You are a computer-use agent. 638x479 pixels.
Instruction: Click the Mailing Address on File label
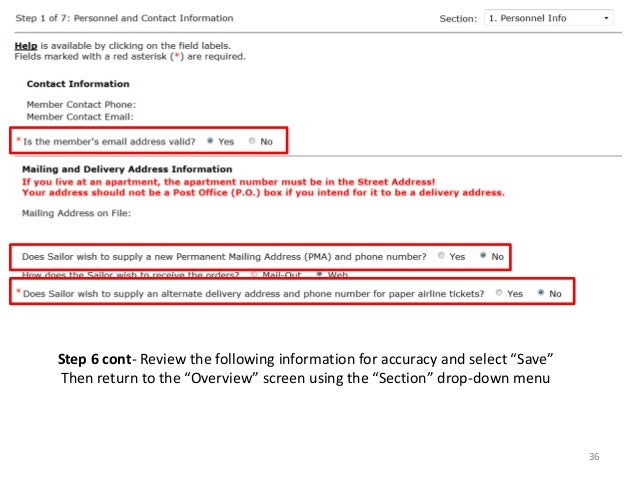(76, 213)
